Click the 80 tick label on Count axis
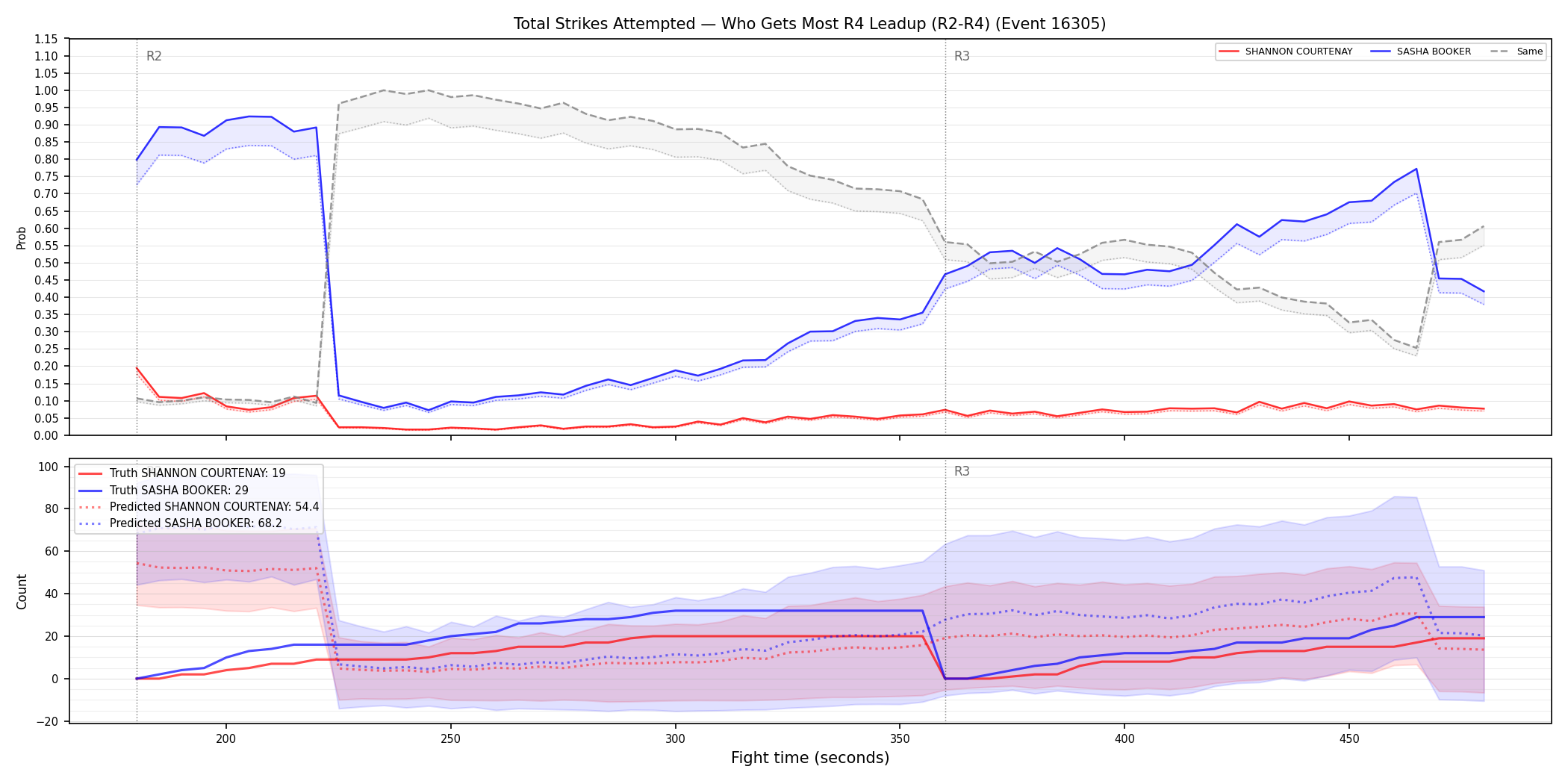The height and width of the screenshot is (784, 1568). click(x=52, y=508)
